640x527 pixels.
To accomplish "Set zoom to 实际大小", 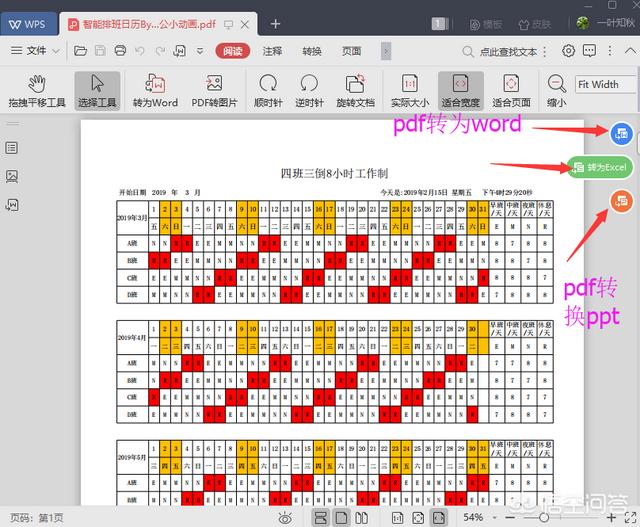I will point(409,91).
